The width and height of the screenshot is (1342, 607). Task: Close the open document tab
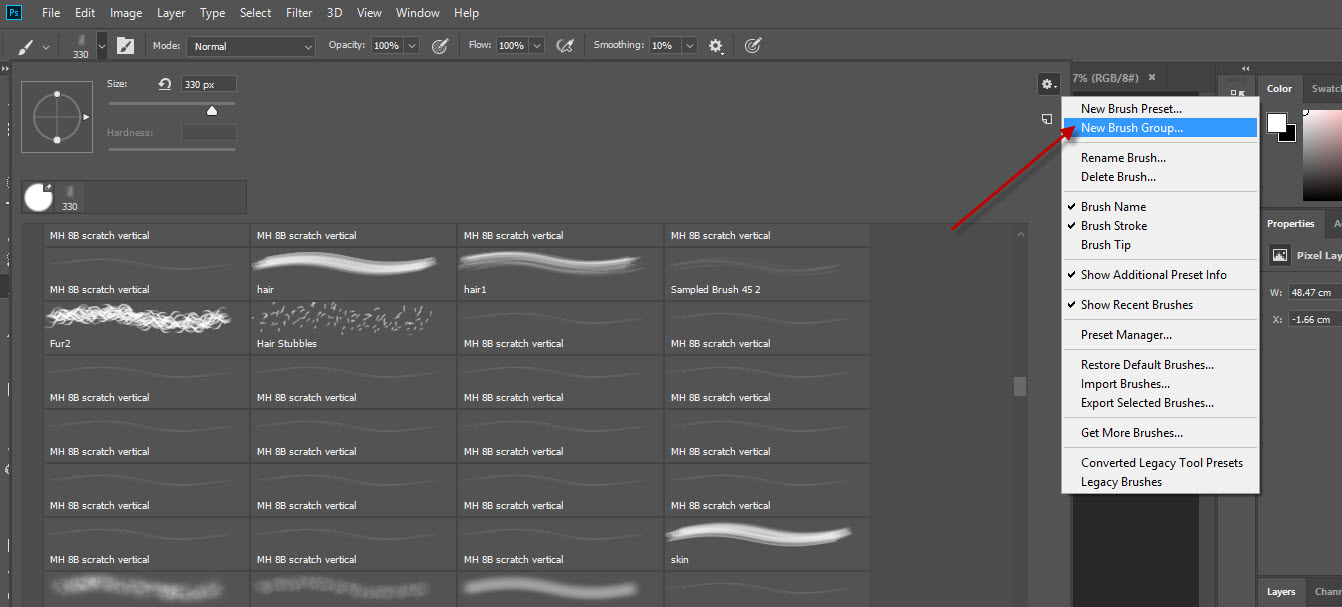coord(1152,77)
